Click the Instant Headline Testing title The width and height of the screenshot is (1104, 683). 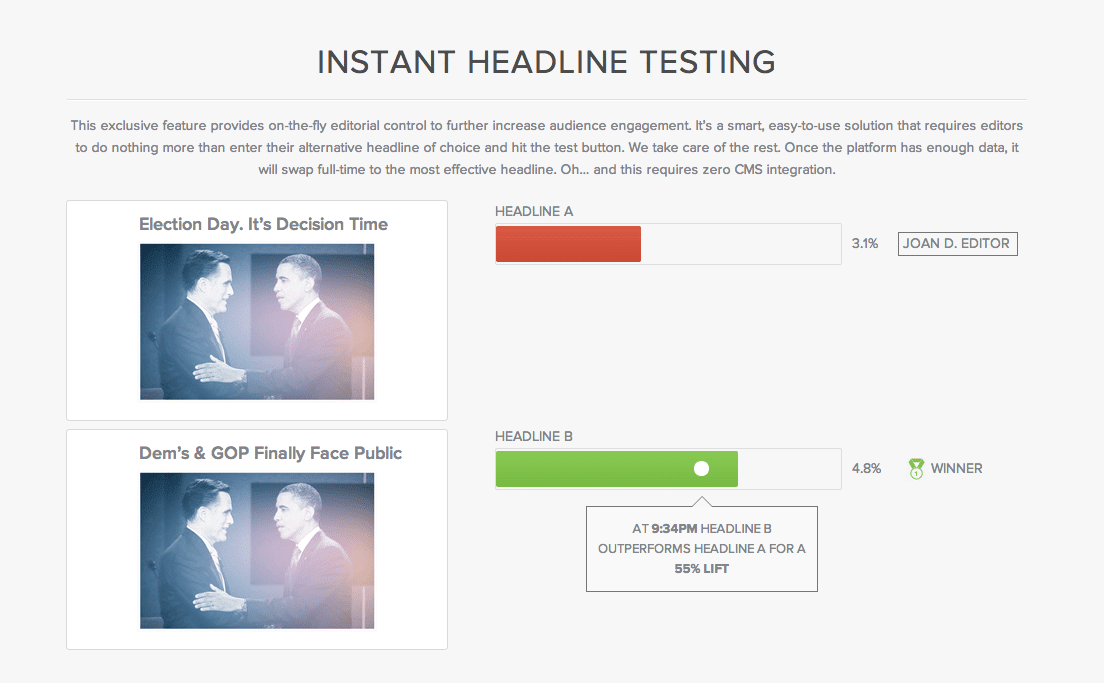[x=546, y=62]
